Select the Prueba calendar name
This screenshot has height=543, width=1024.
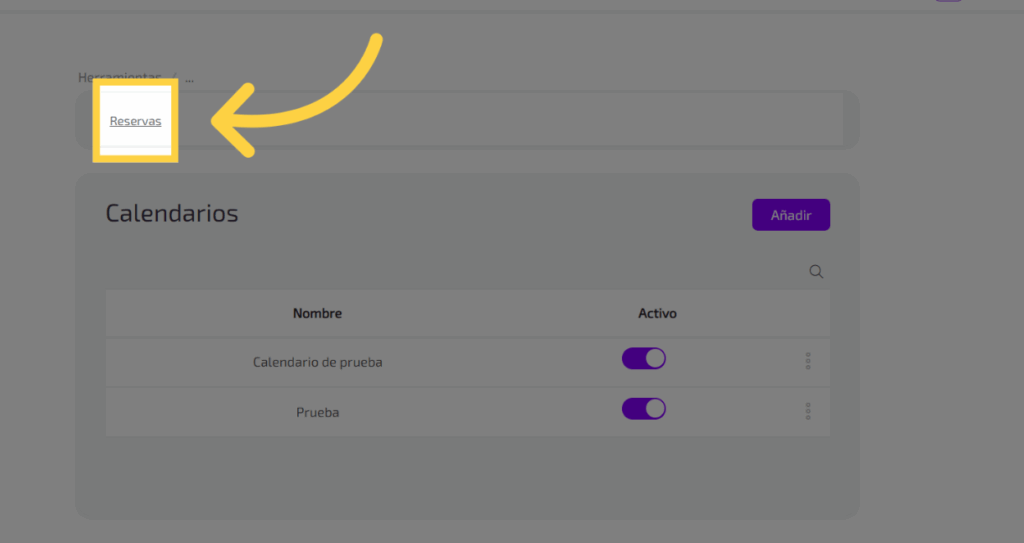pos(317,412)
